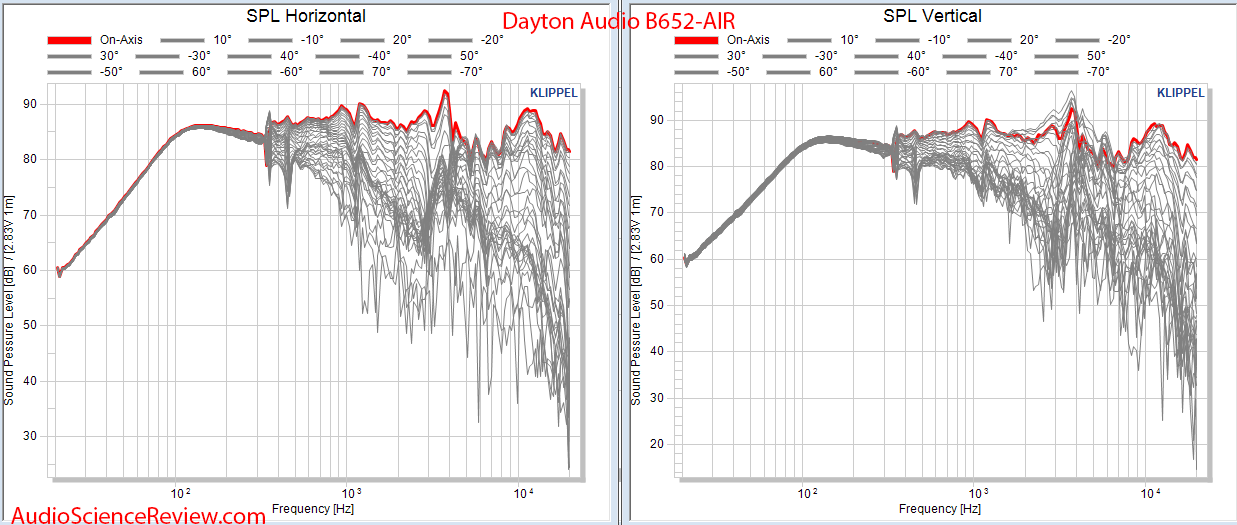Click the On-Axis legend entry in SPL Vertical
Screen dimensions: 1237x525
pyautogui.click(x=722, y=40)
